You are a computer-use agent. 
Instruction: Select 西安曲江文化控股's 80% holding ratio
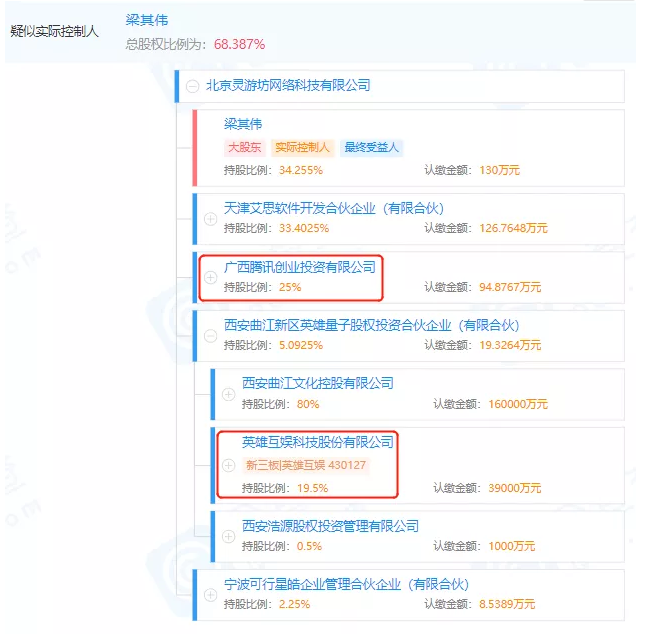pos(308,404)
